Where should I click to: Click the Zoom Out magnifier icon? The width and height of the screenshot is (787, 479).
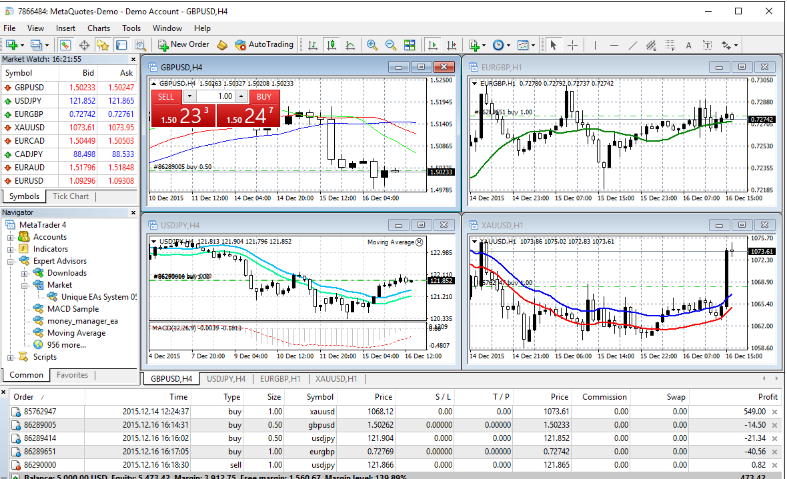coord(390,45)
